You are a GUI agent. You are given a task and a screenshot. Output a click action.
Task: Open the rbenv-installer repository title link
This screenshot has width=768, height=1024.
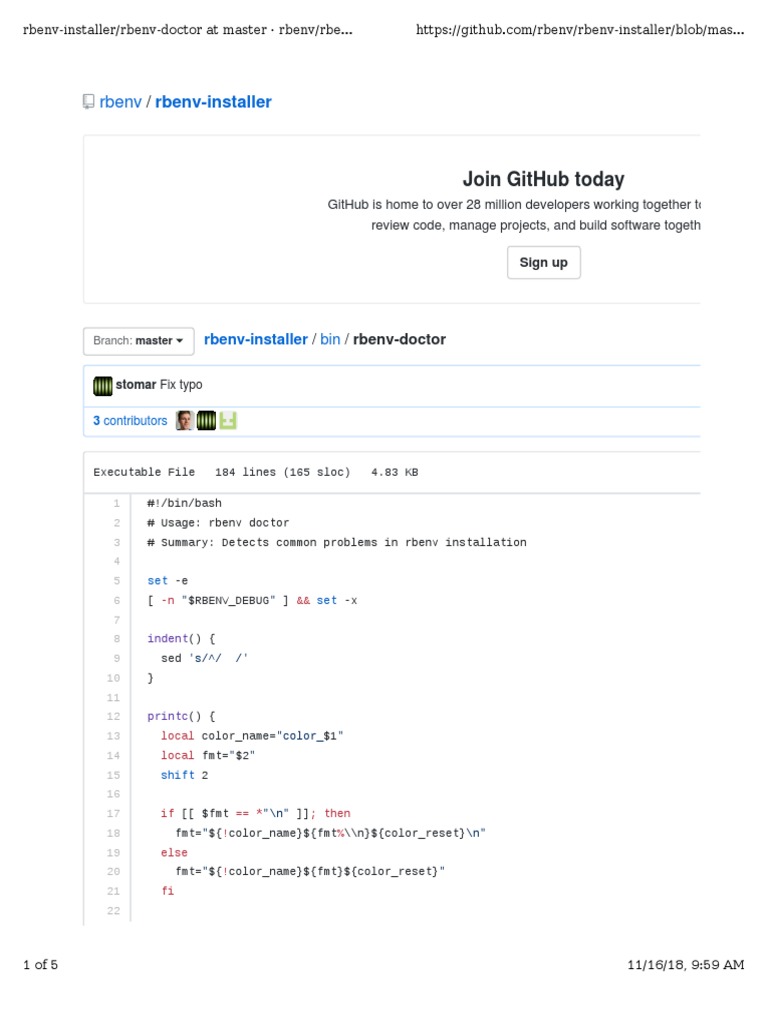213,102
